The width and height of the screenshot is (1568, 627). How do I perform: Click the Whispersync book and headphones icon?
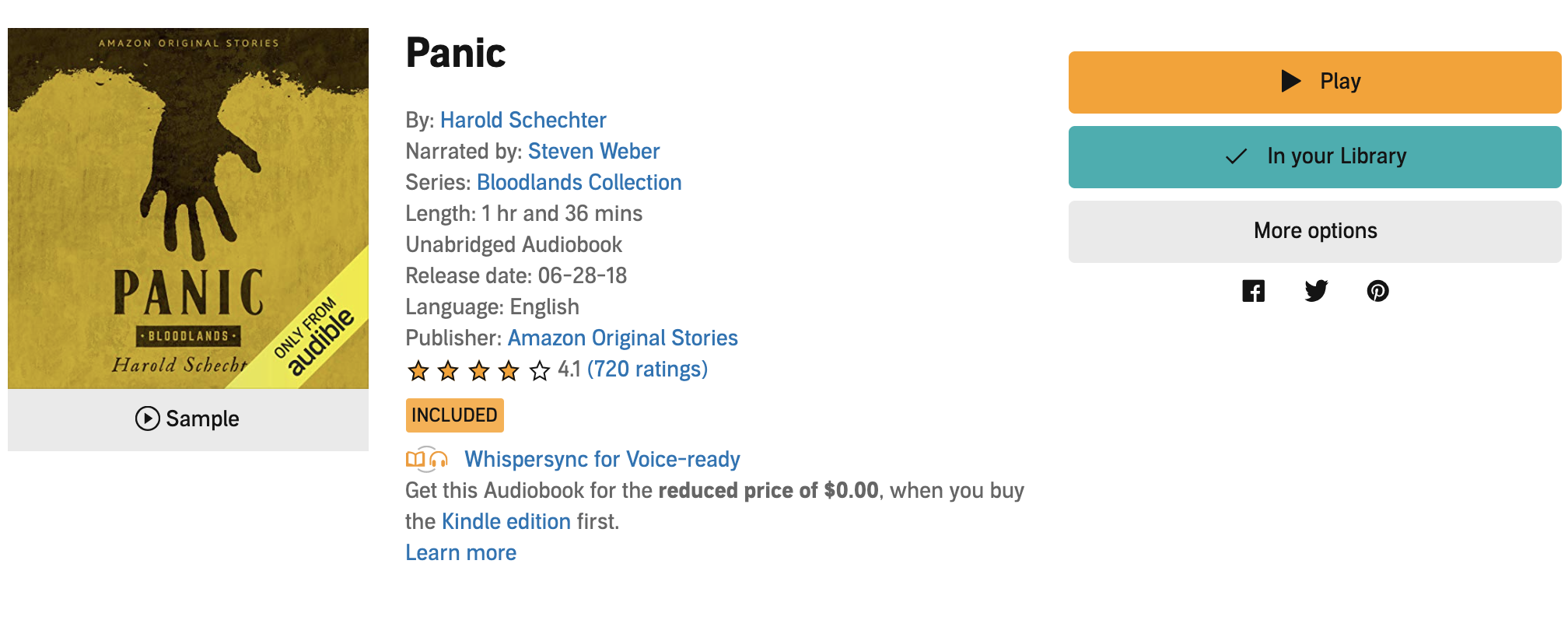click(426, 460)
